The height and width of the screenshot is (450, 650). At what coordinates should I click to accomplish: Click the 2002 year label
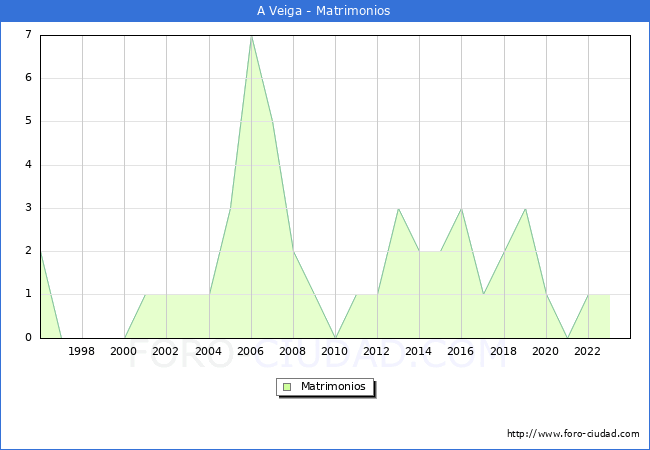166,351
